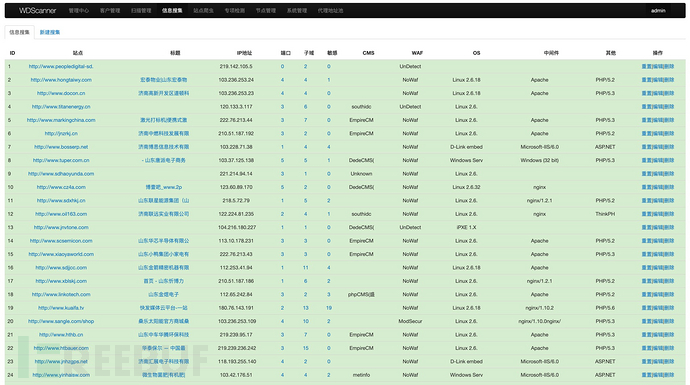Viewport: 690px width, 385px height.
Task: Open the 代理地址池 navigation item
Action: pyautogui.click(x=330, y=11)
